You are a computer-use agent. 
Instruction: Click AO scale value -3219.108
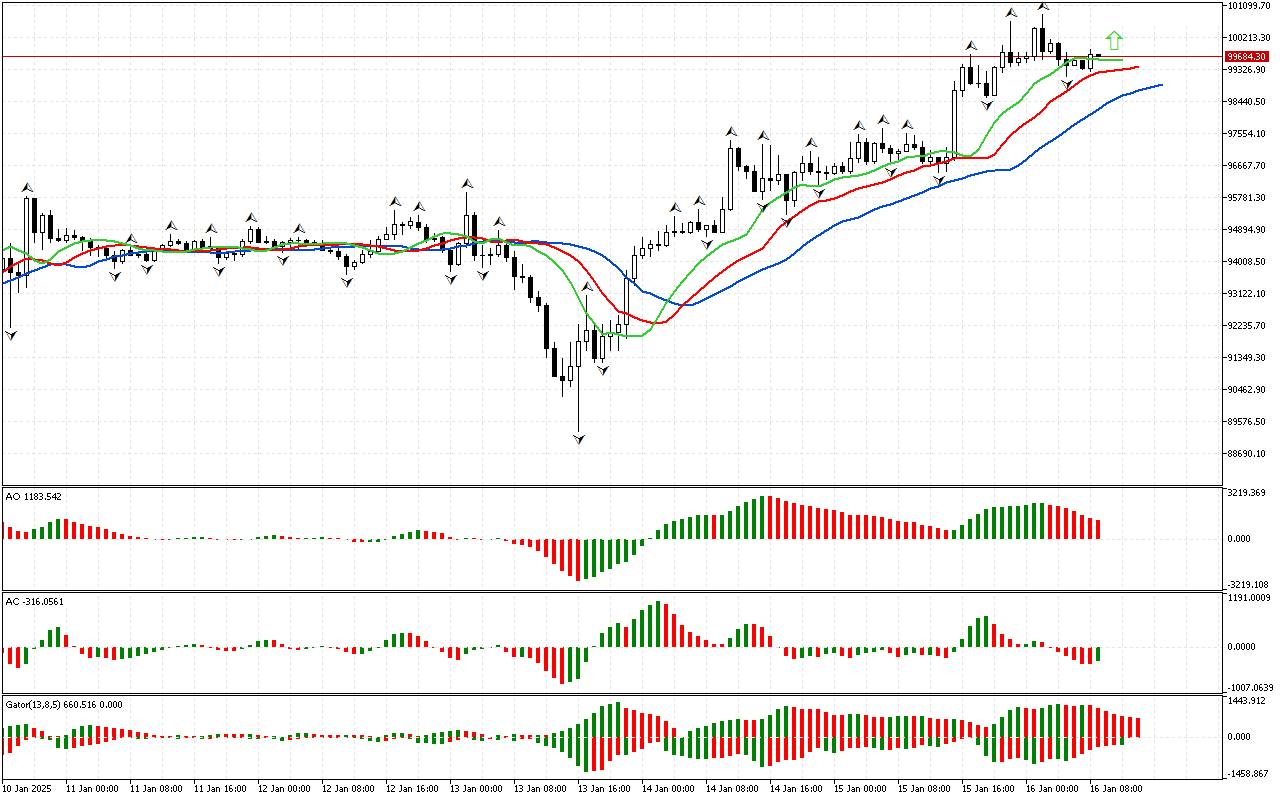1248,584
